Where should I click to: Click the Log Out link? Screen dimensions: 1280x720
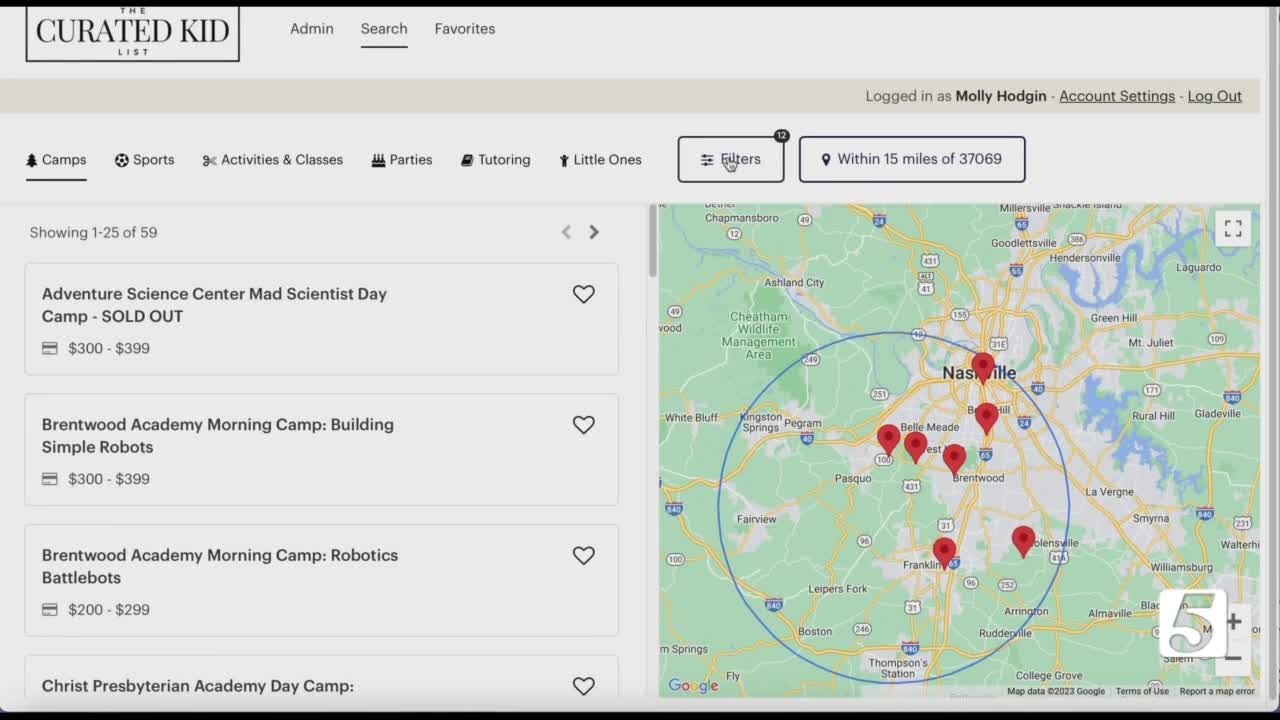[x=1214, y=96]
